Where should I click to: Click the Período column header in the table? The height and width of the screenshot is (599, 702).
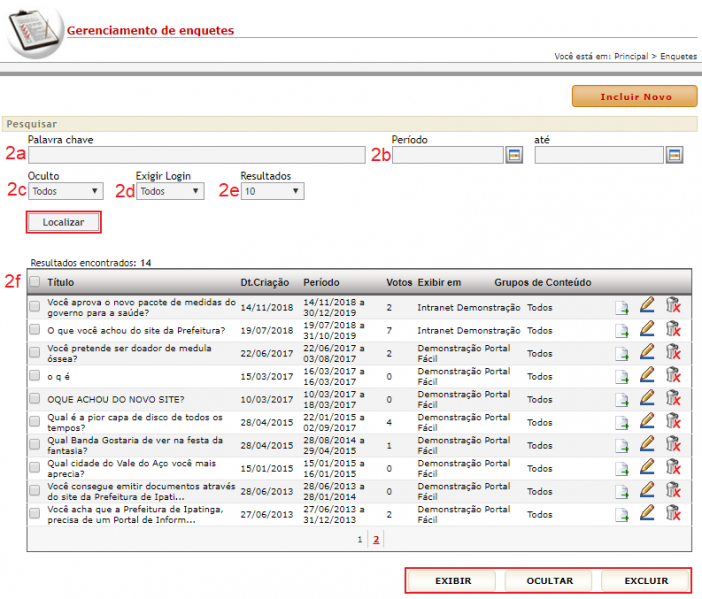tap(321, 282)
